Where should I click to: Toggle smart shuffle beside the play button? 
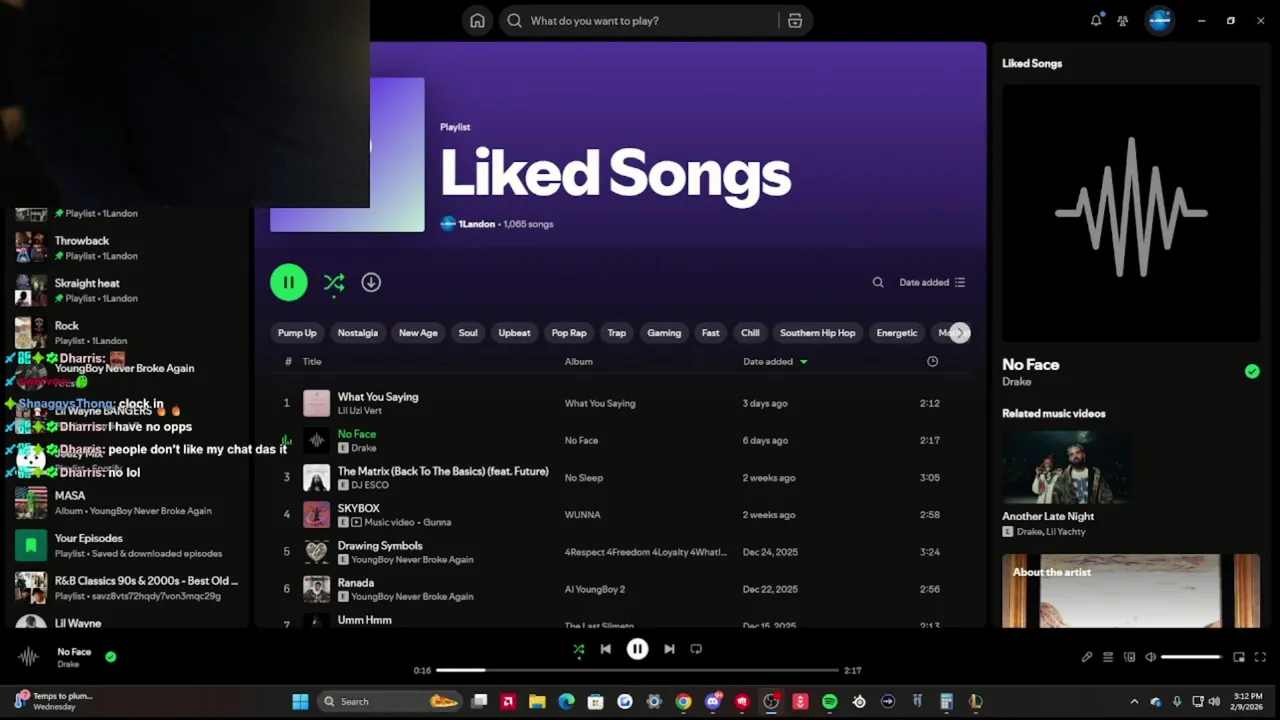pyautogui.click(x=334, y=283)
